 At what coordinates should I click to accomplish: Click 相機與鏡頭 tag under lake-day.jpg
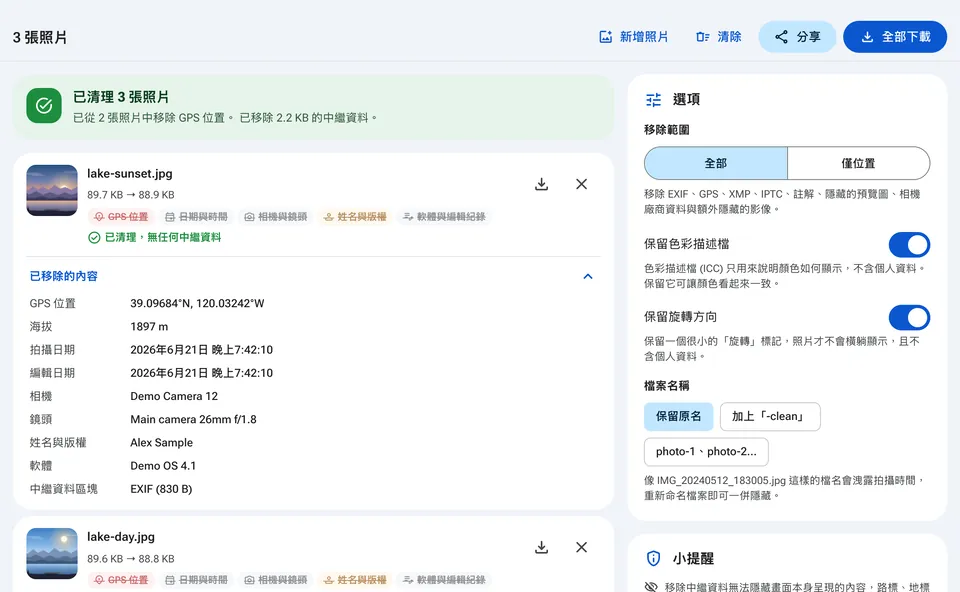[x=276, y=580]
